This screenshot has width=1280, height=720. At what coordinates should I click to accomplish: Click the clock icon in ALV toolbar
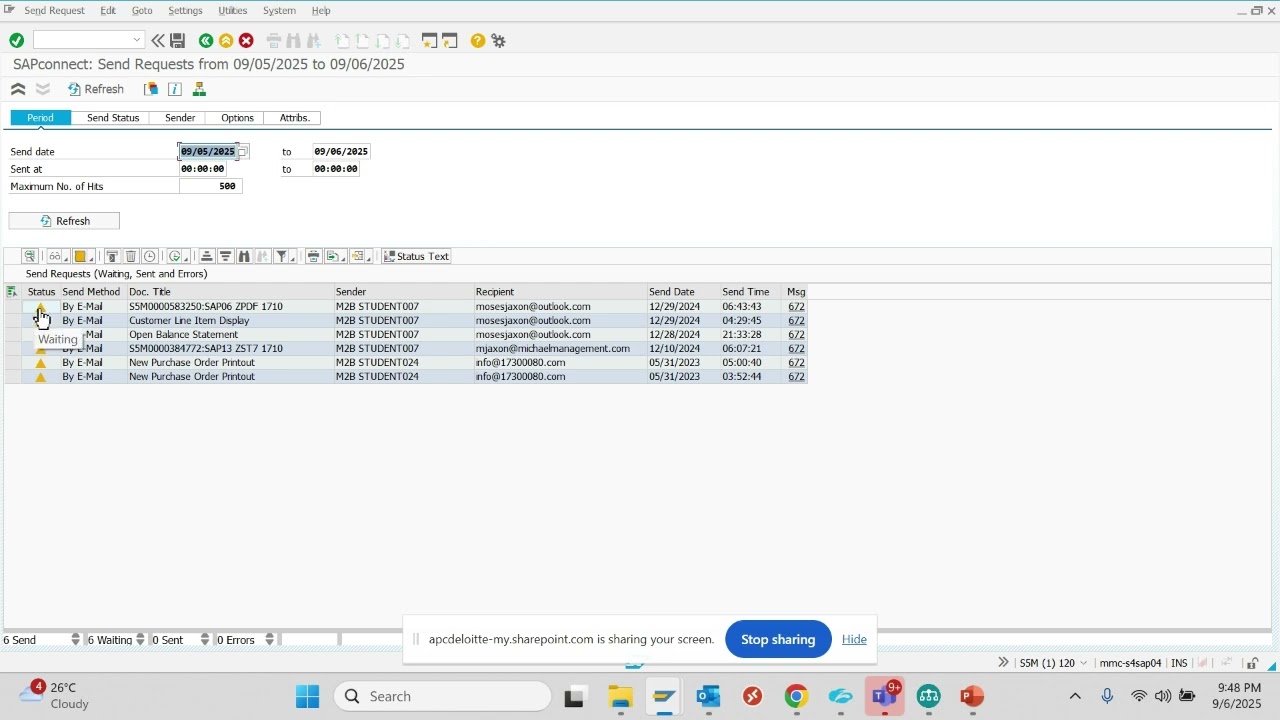point(150,256)
